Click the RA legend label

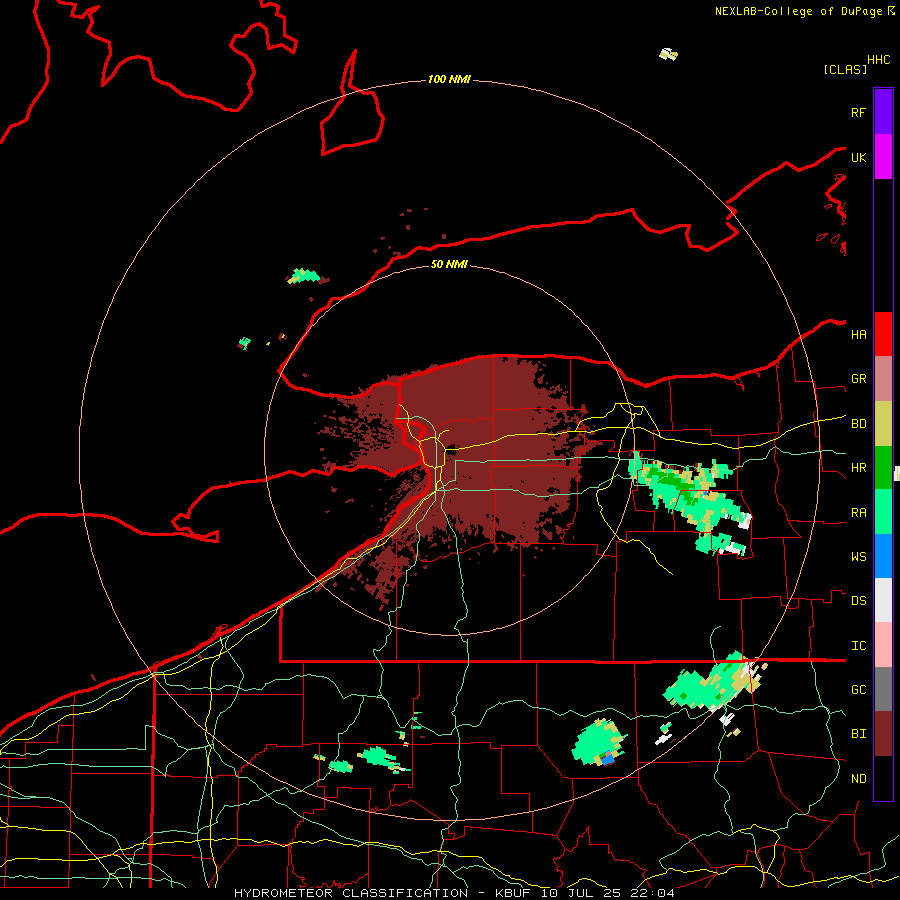[858, 513]
